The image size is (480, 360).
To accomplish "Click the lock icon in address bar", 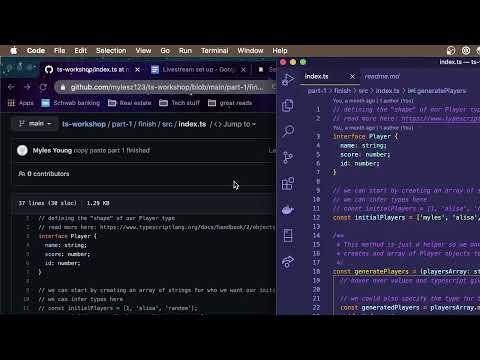I will (x=63, y=87).
